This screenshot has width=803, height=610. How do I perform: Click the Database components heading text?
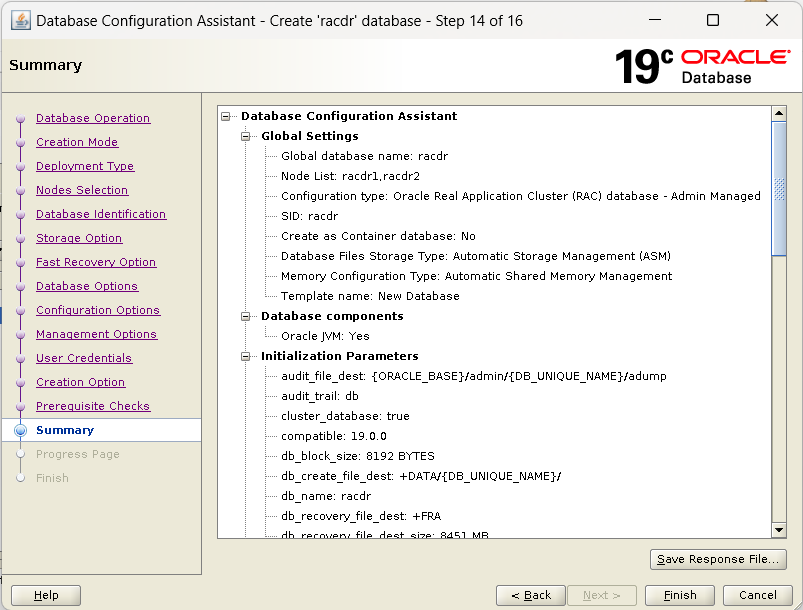coord(332,317)
